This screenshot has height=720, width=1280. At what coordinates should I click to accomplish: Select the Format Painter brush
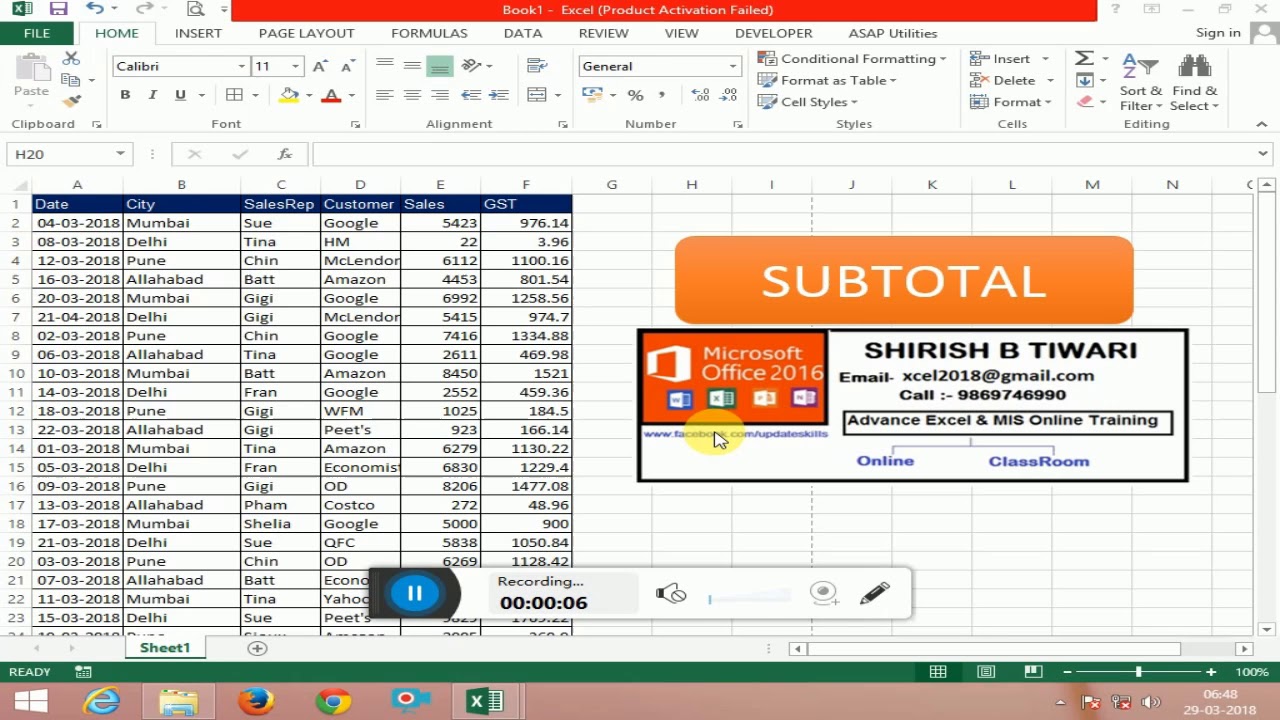pyautogui.click(x=71, y=101)
